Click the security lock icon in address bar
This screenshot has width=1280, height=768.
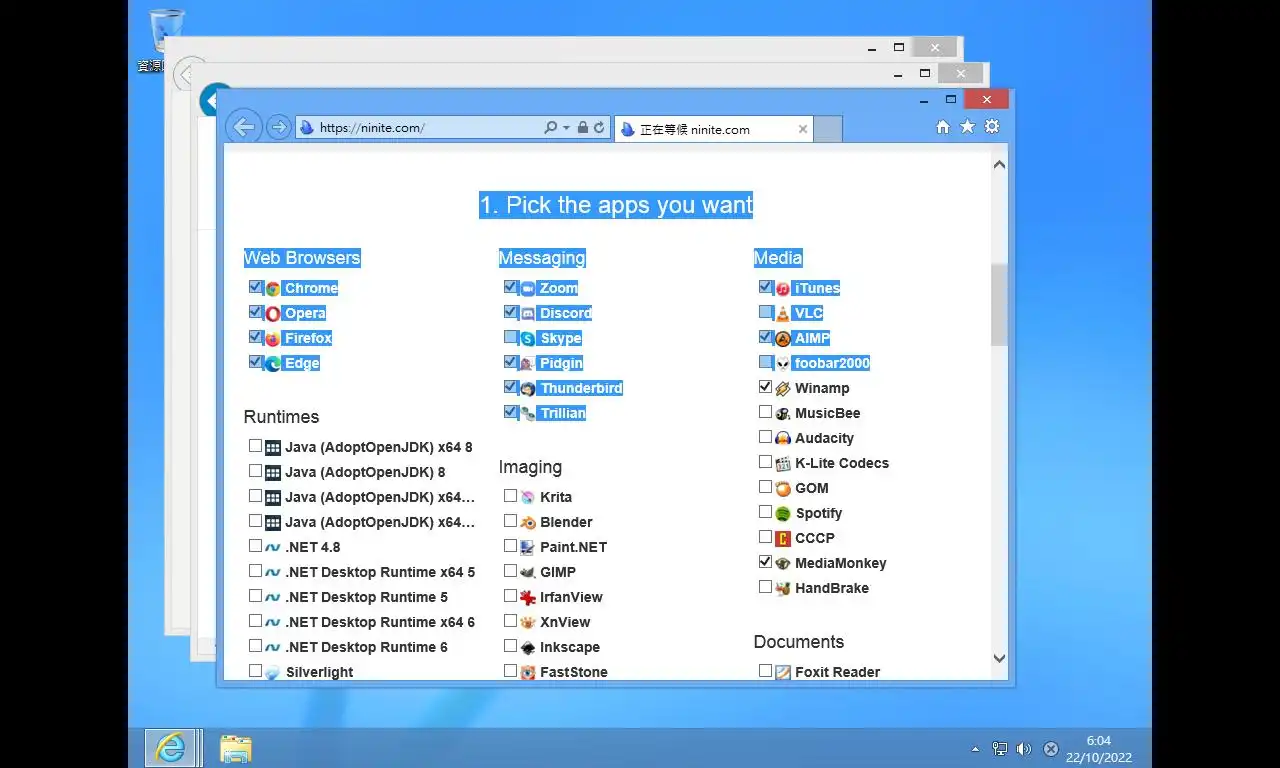583,128
